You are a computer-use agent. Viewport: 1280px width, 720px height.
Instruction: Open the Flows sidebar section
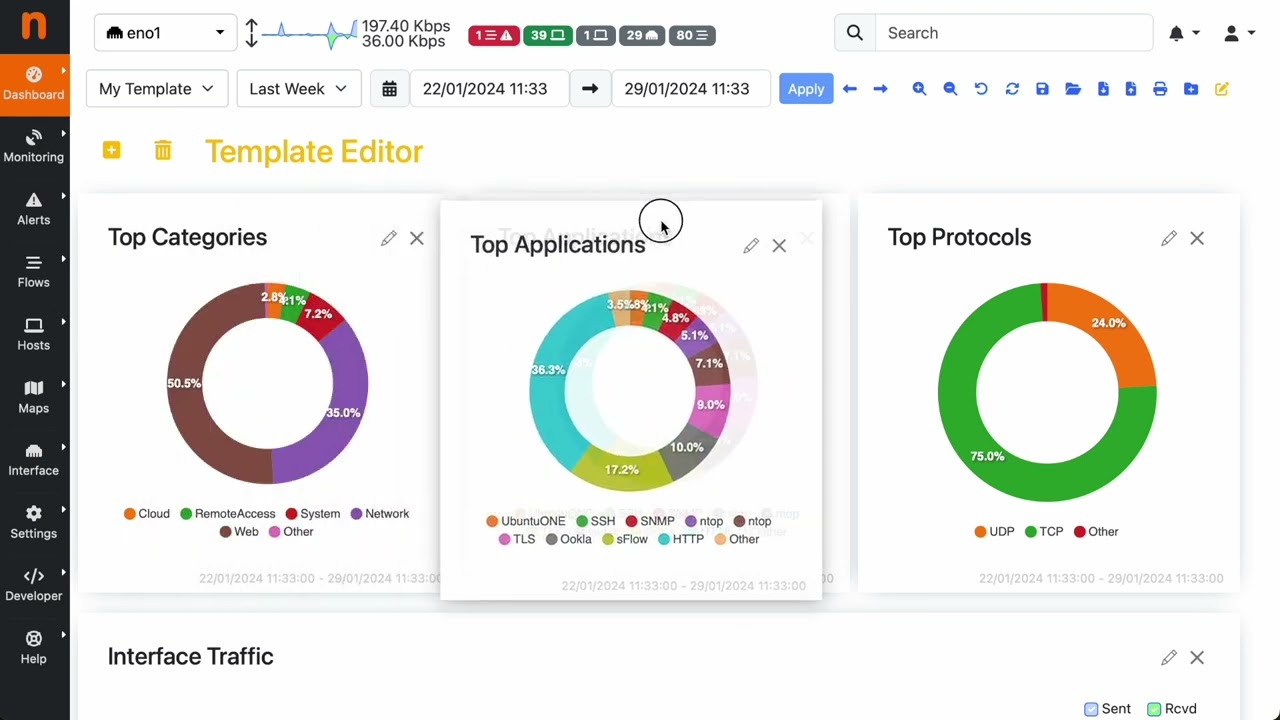[x=34, y=272]
